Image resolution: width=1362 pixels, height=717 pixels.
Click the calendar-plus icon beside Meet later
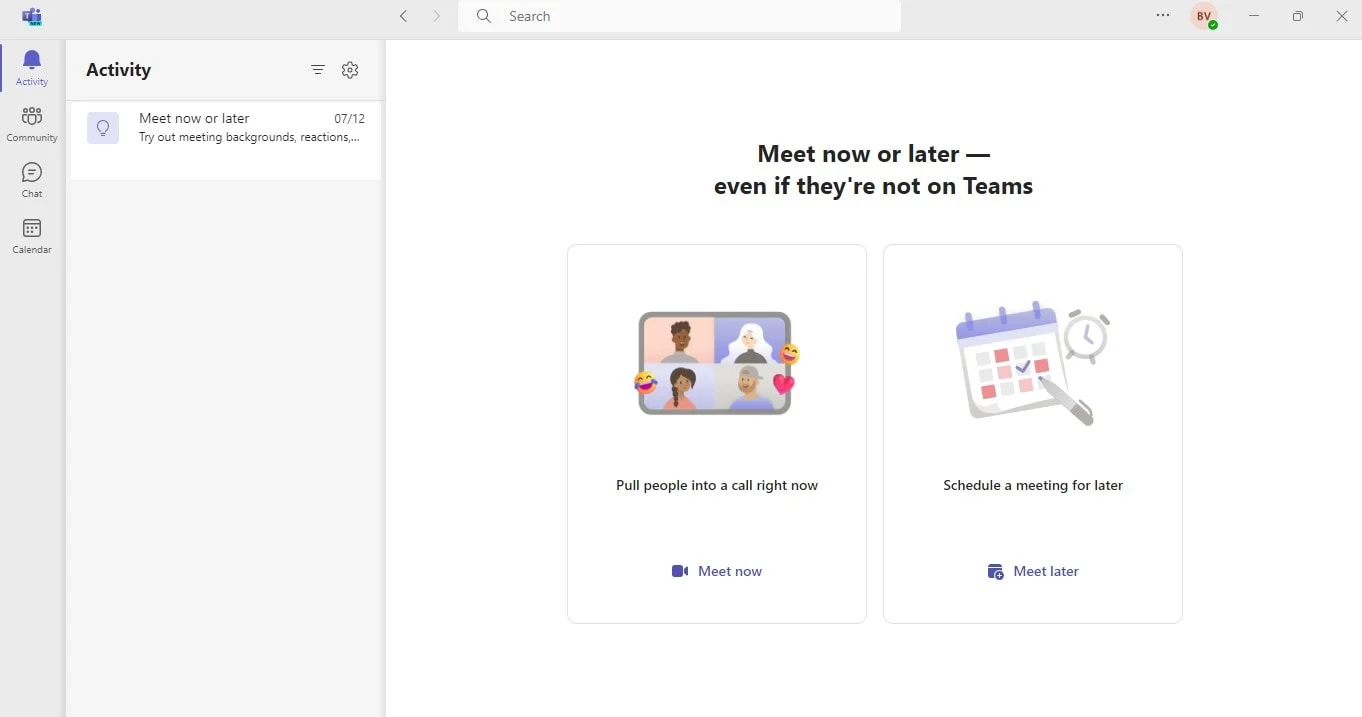click(x=995, y=571)
